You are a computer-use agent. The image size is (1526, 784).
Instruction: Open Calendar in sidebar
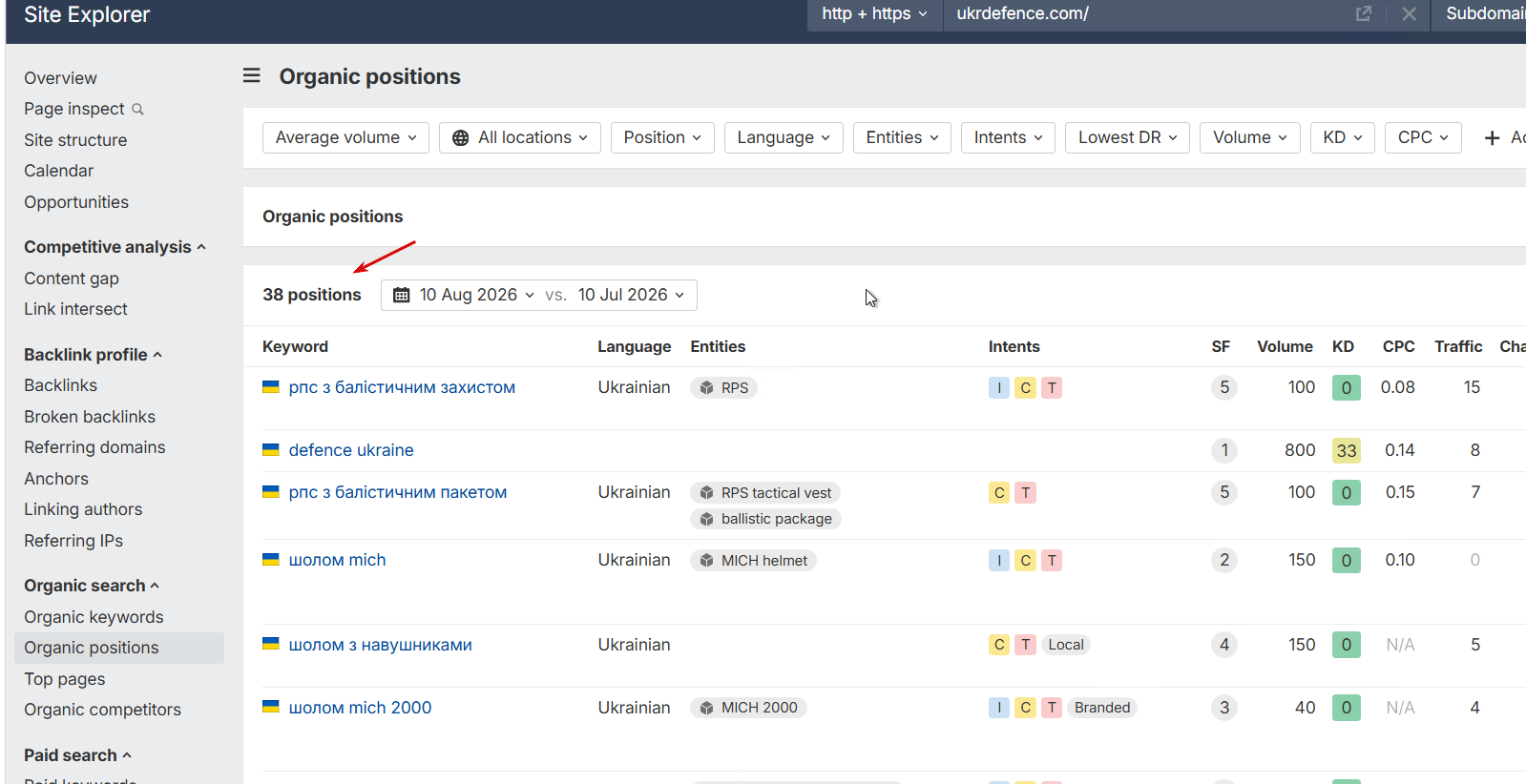(59, 171)
